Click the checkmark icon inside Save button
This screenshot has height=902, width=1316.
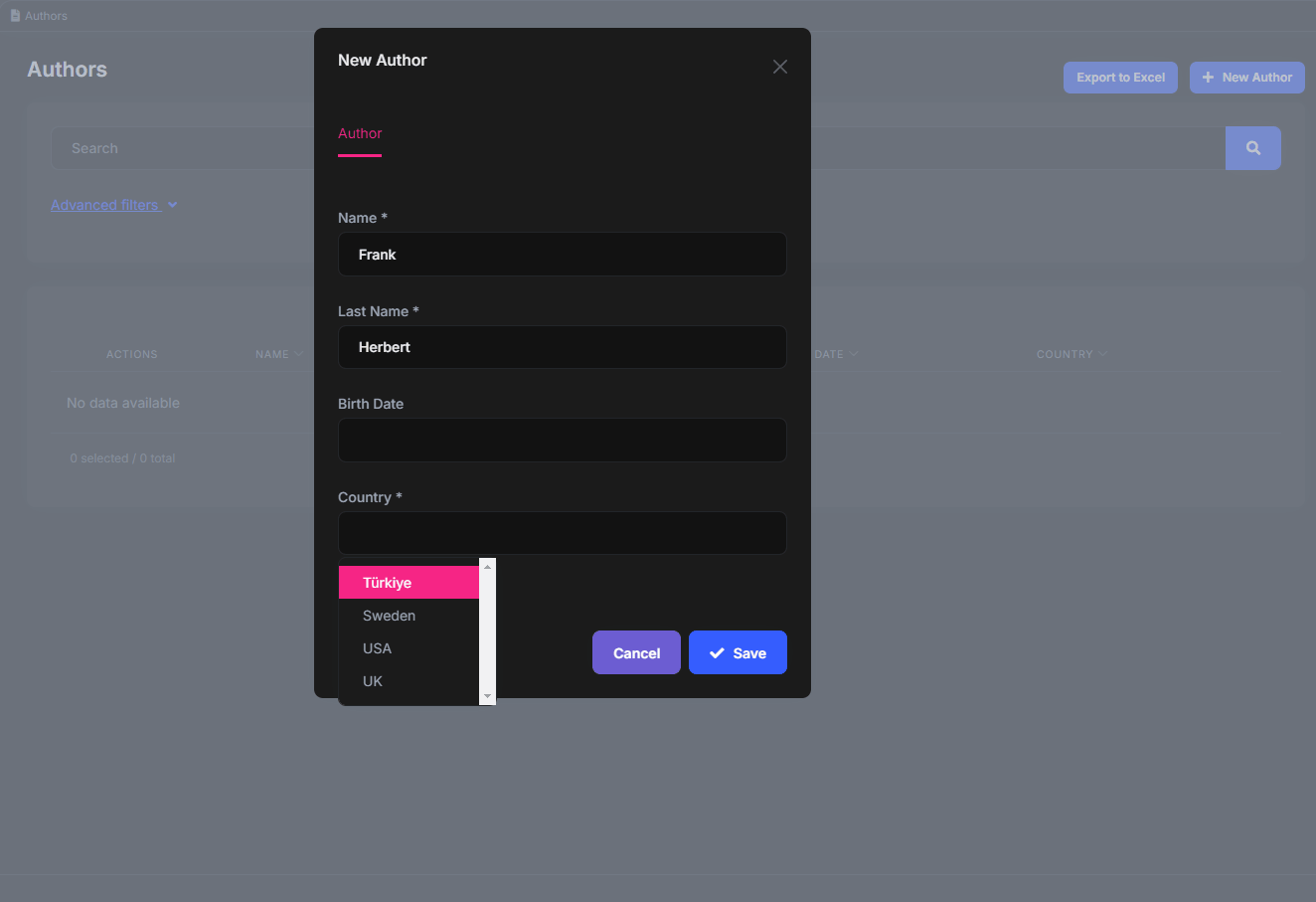click(x=717, y=652)
